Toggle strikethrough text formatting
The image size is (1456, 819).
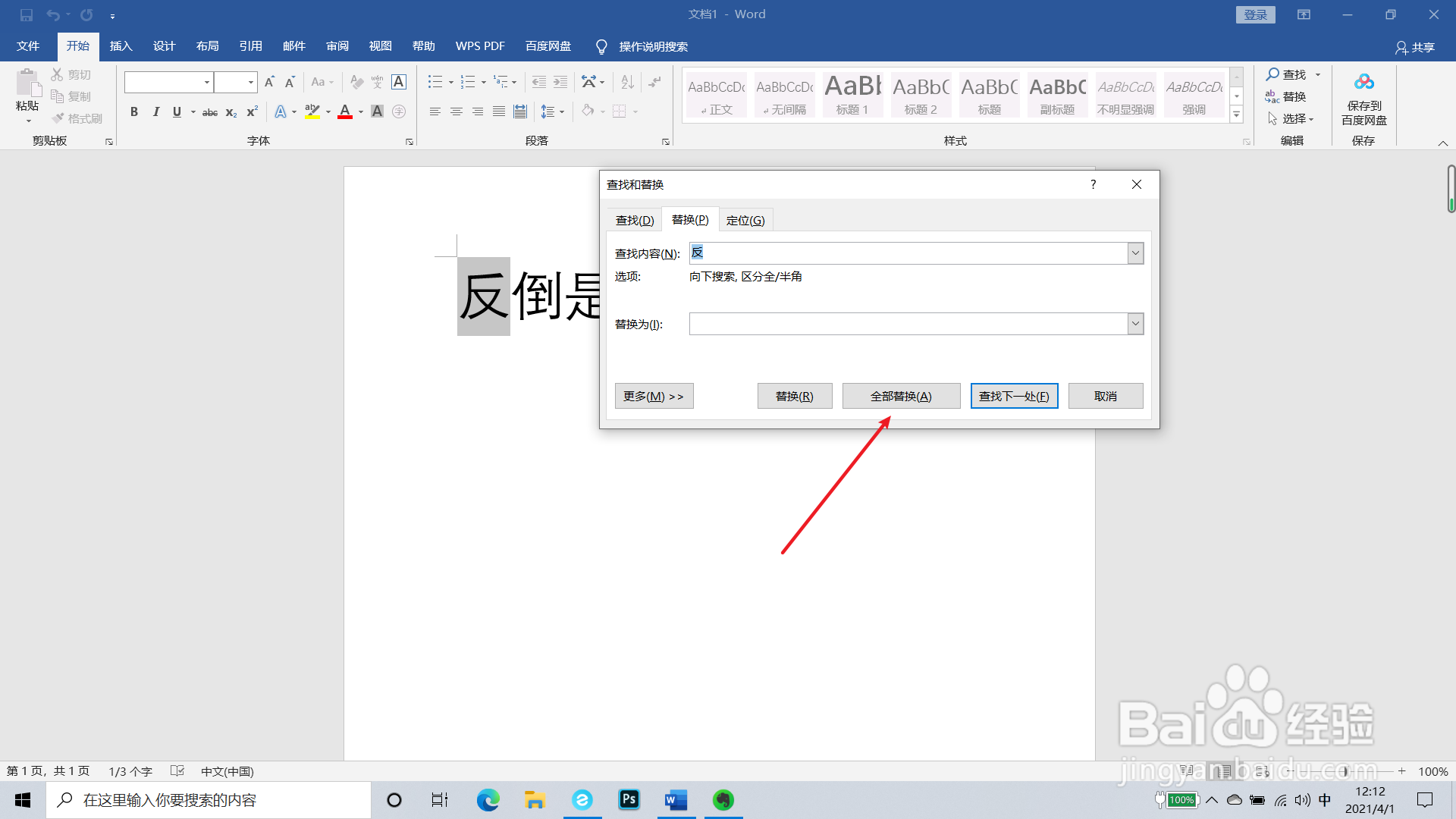210,112
